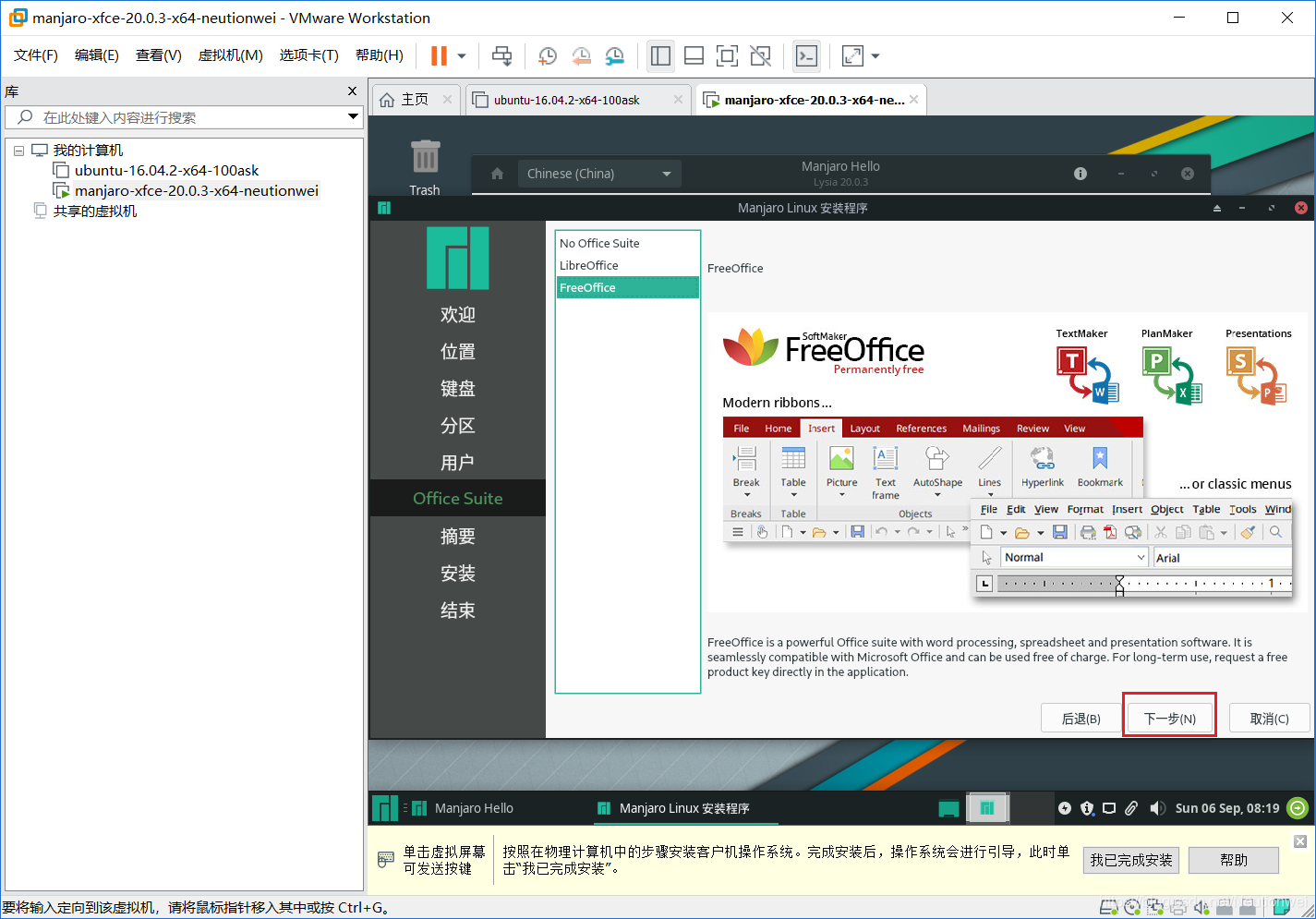Click the 后退(B) back button
The width and height of the screenshot is (1316, 919).
click(x=1081, y=719)
